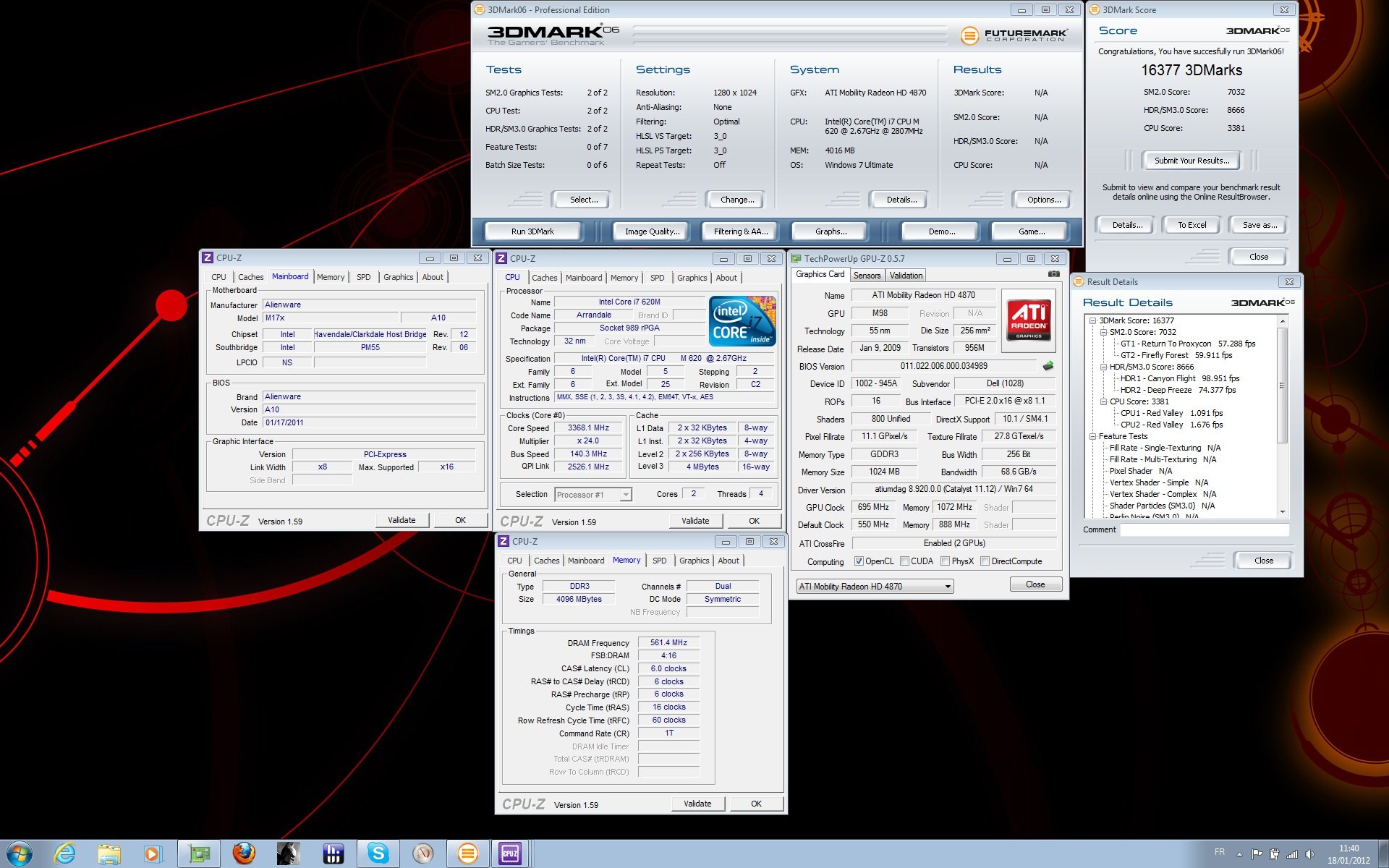The width and height of the screenshot is (1389, 868).
Task: Toggle the OpenCL checkbox in GPU-Z
Action: click(x=859, y=561)
